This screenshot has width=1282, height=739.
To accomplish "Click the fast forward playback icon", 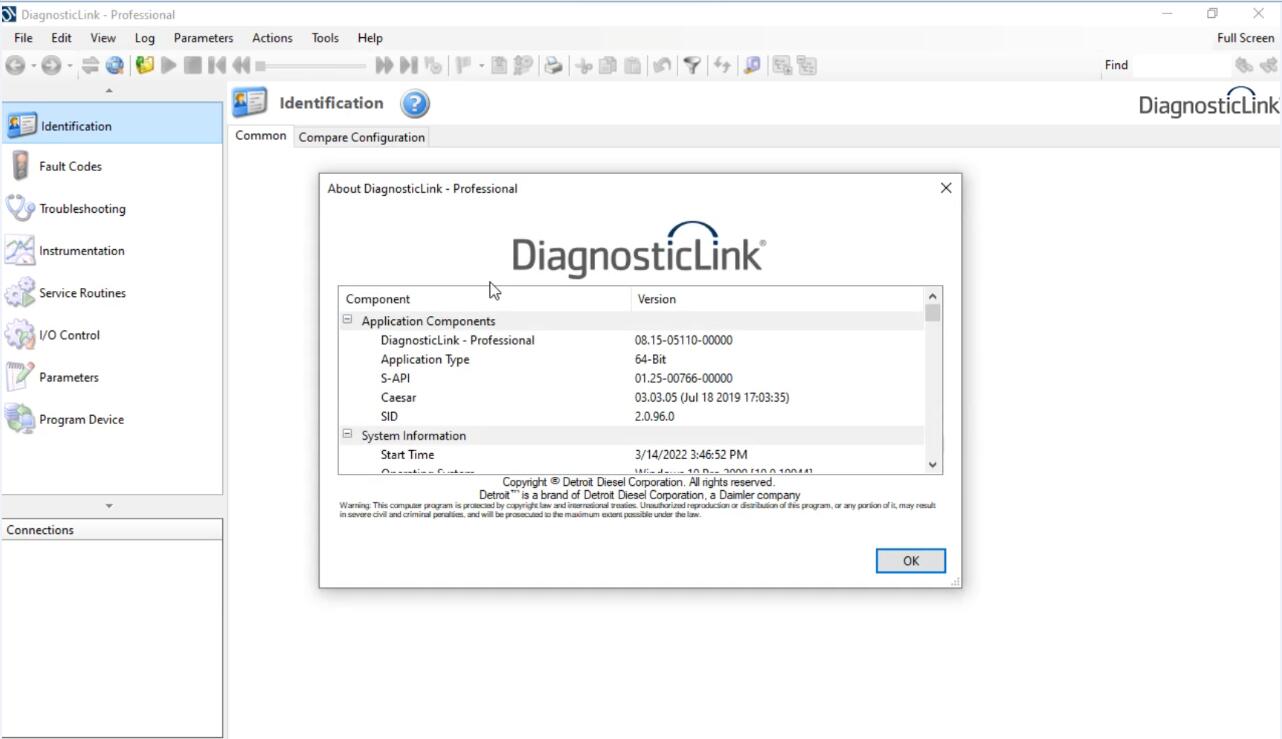I will [x=384, y=65].
